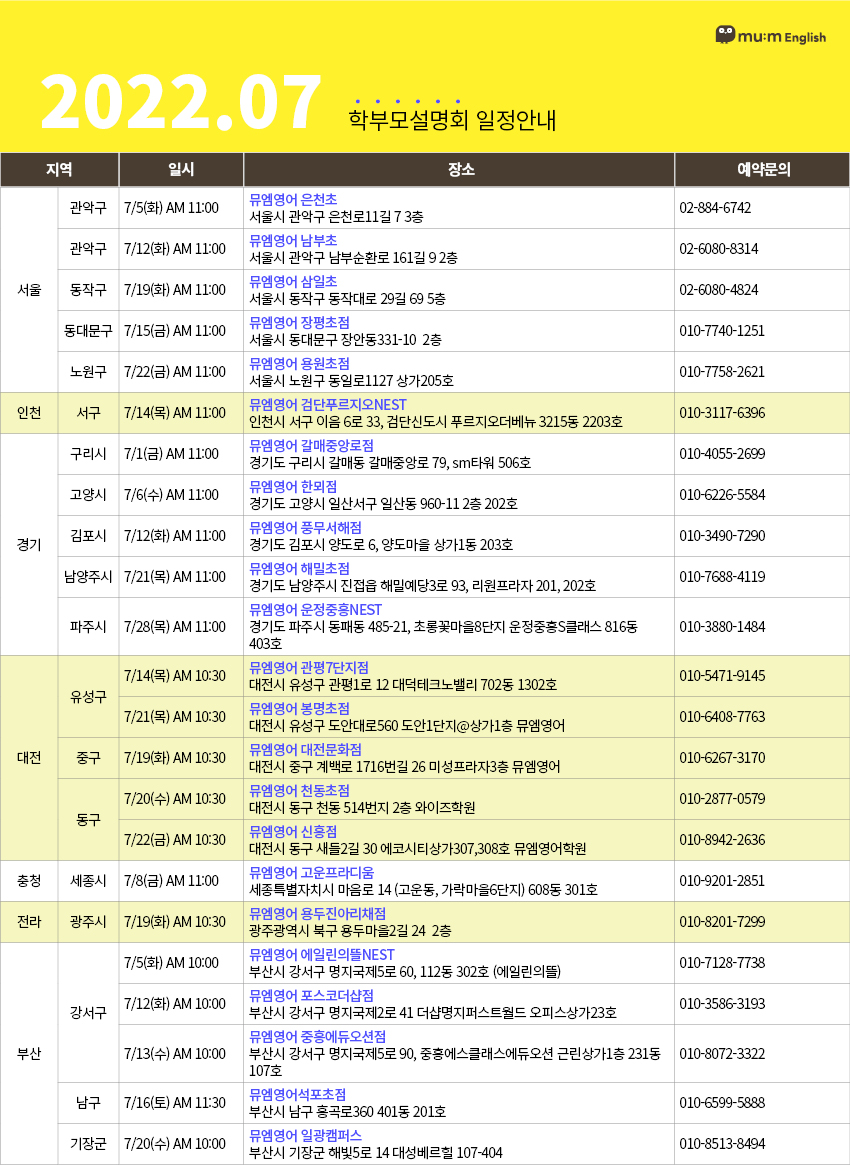The image size is (850, 1165).
Task: Open the 뮤엠영어 운정중흥NEST link
Action: (x=316, y=610)
